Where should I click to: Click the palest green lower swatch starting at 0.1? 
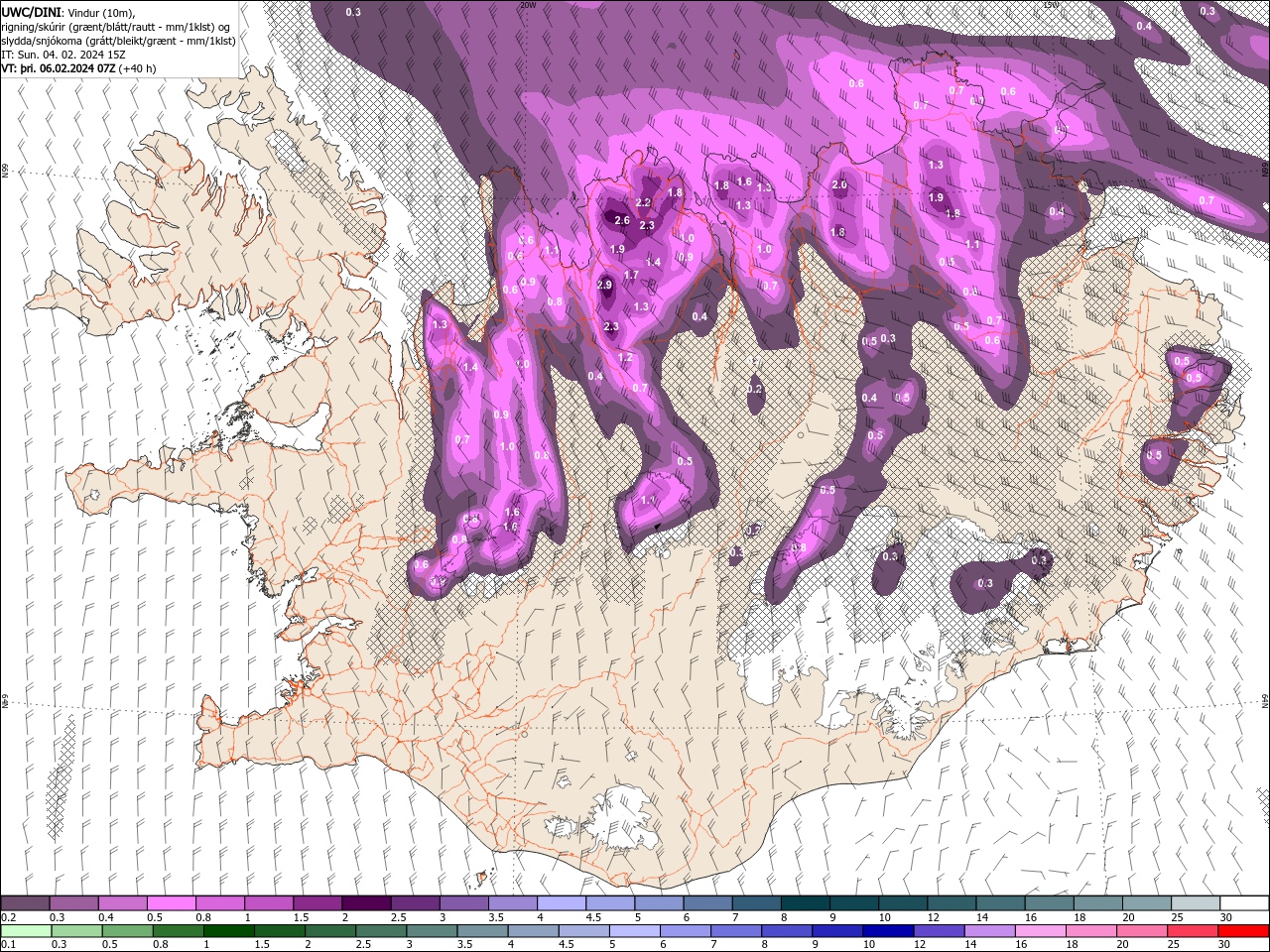coord(25,931)
